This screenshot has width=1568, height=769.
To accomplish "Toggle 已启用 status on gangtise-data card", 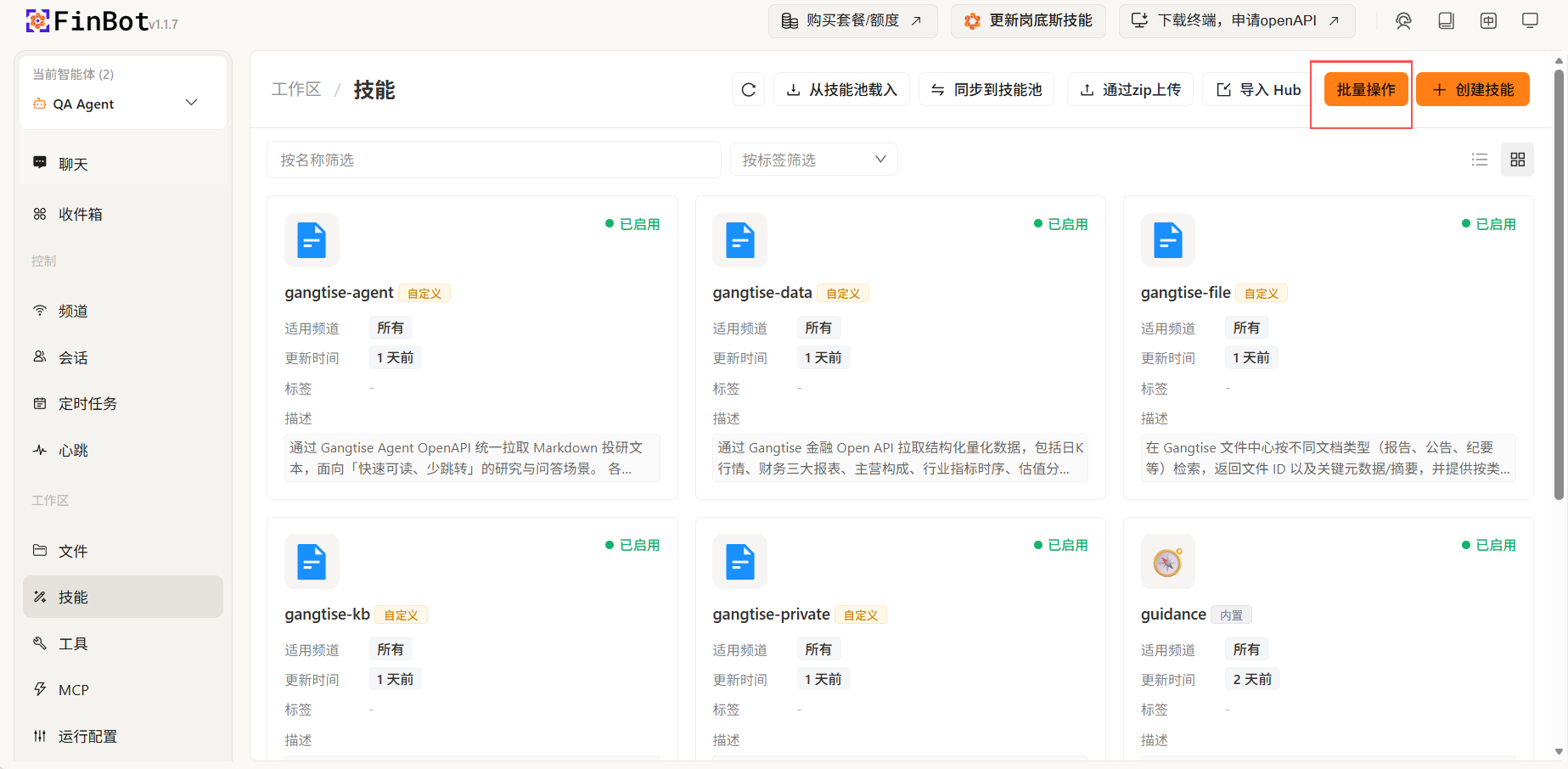I will point(1060,224).
